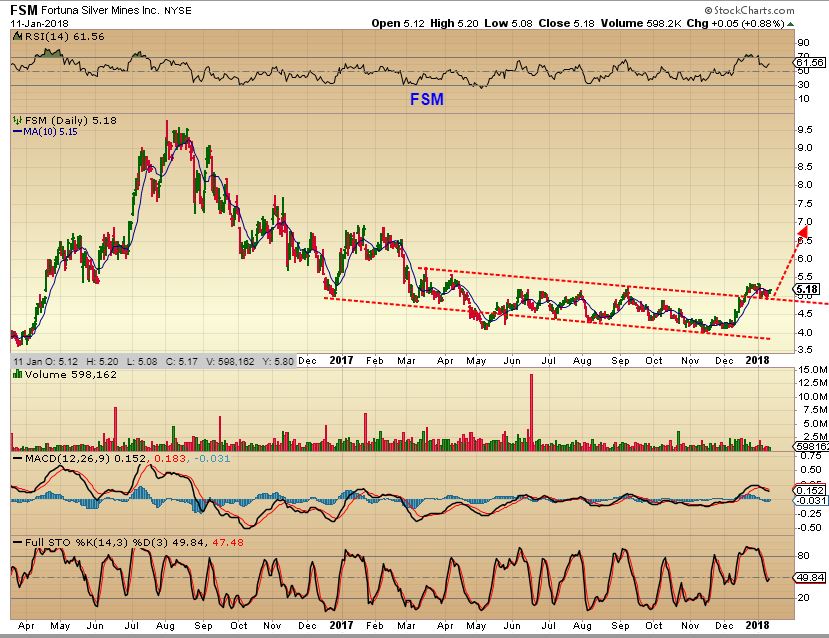Click the Chg +0.05 (+0.88%) value
The width and height of the screenshot is (829, 638).
tap(735, 23)
